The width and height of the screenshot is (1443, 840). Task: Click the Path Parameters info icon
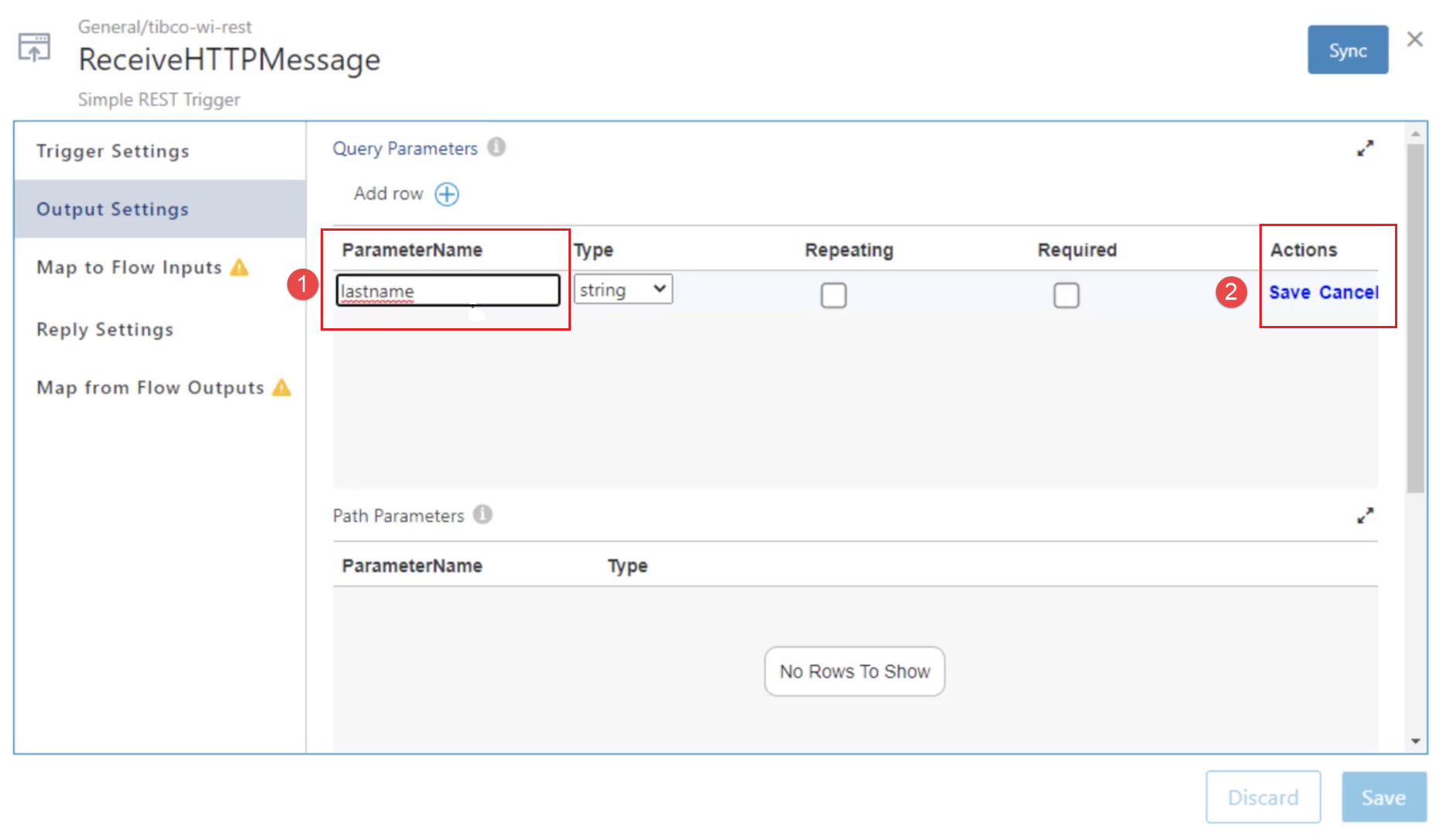tap(483, 515)
